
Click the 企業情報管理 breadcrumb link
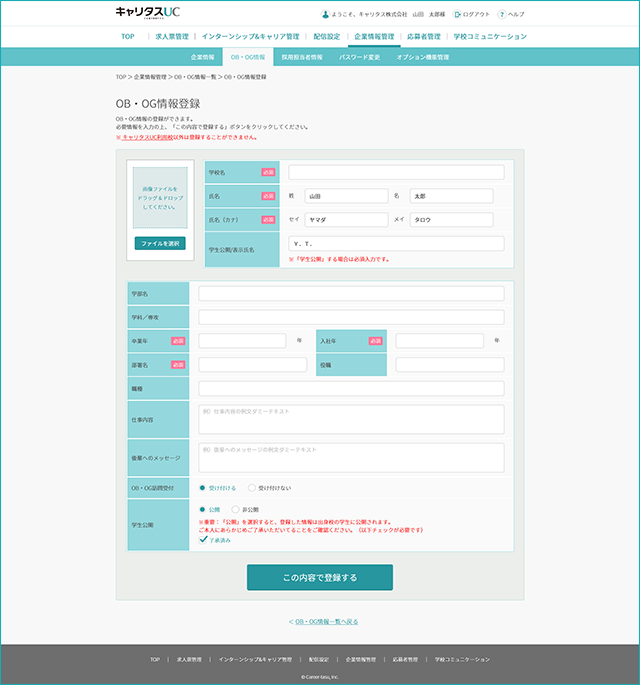[x=150, y=77]
